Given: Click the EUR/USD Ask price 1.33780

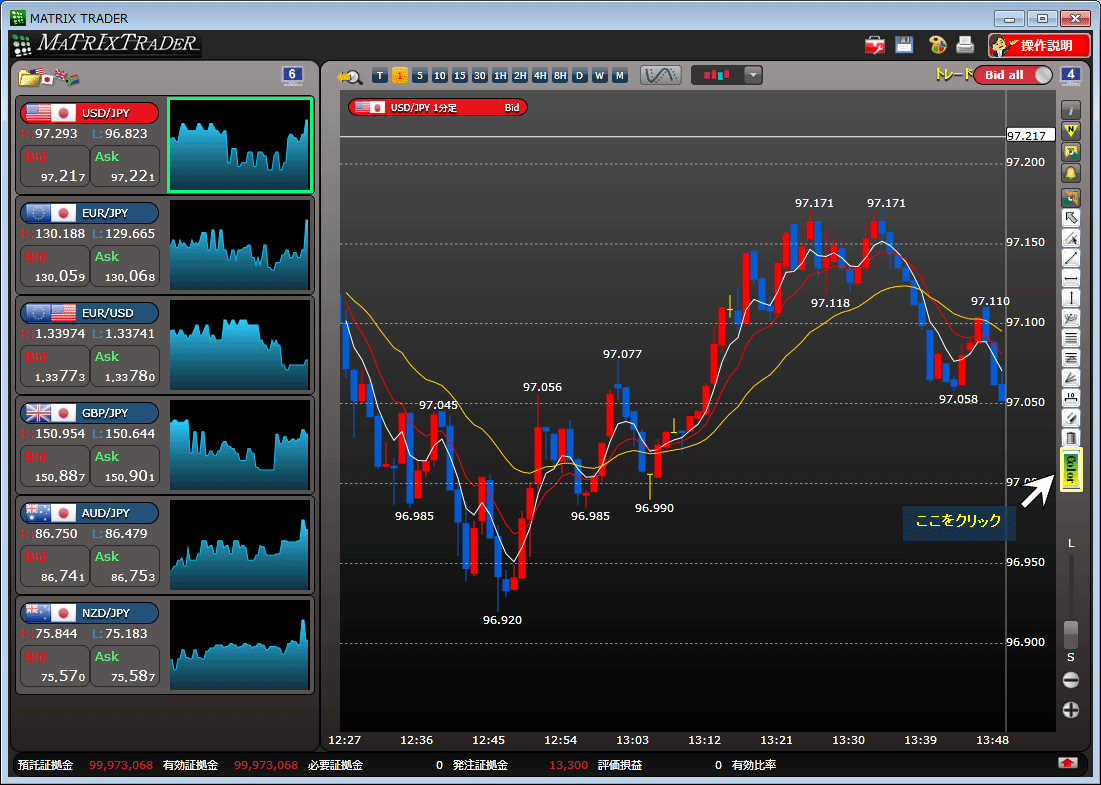Looking at the screenshot, I should click(x=125, y=367).
